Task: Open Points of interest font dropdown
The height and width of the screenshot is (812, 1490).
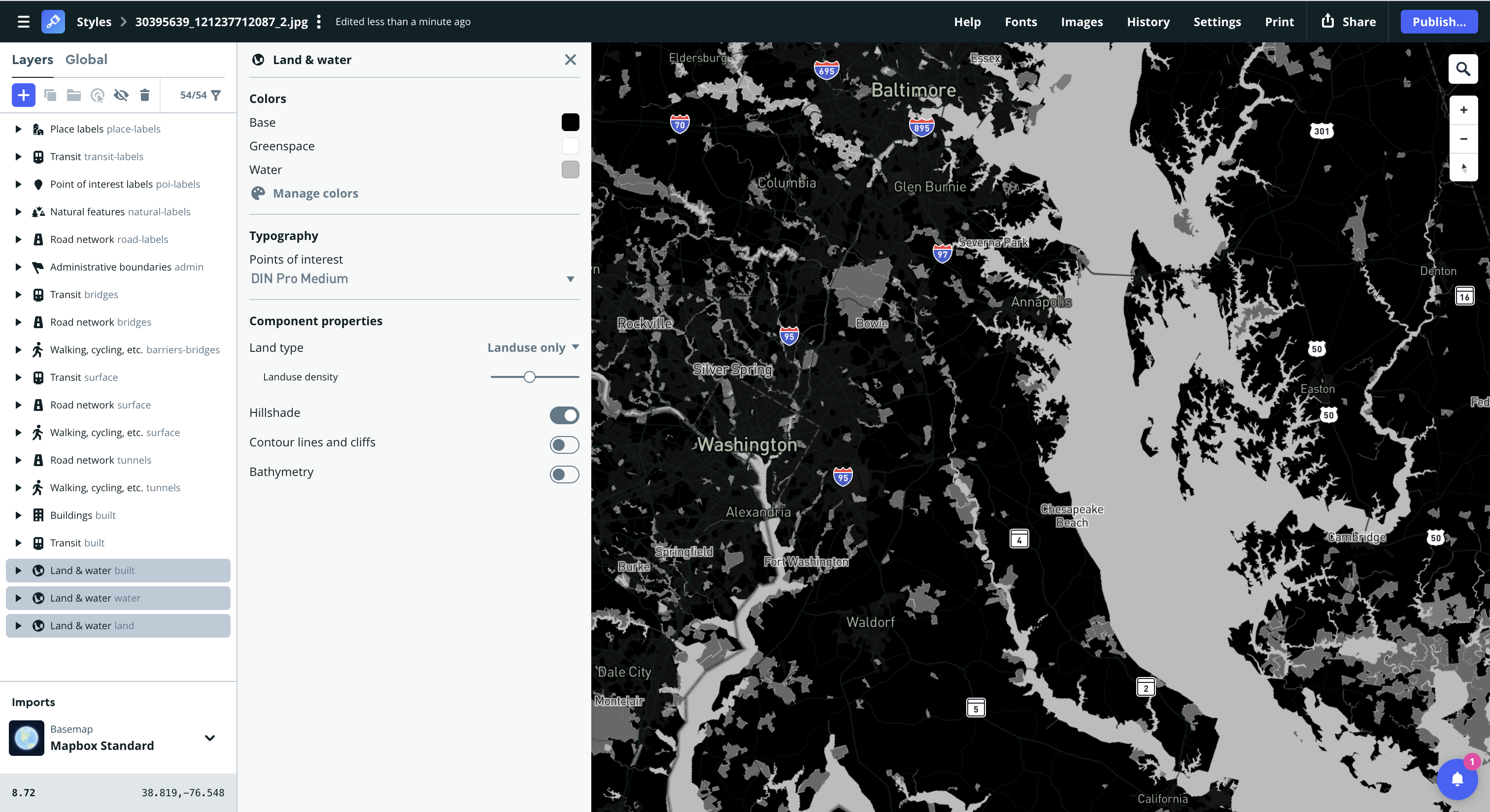Action: (x=413, y=279)
